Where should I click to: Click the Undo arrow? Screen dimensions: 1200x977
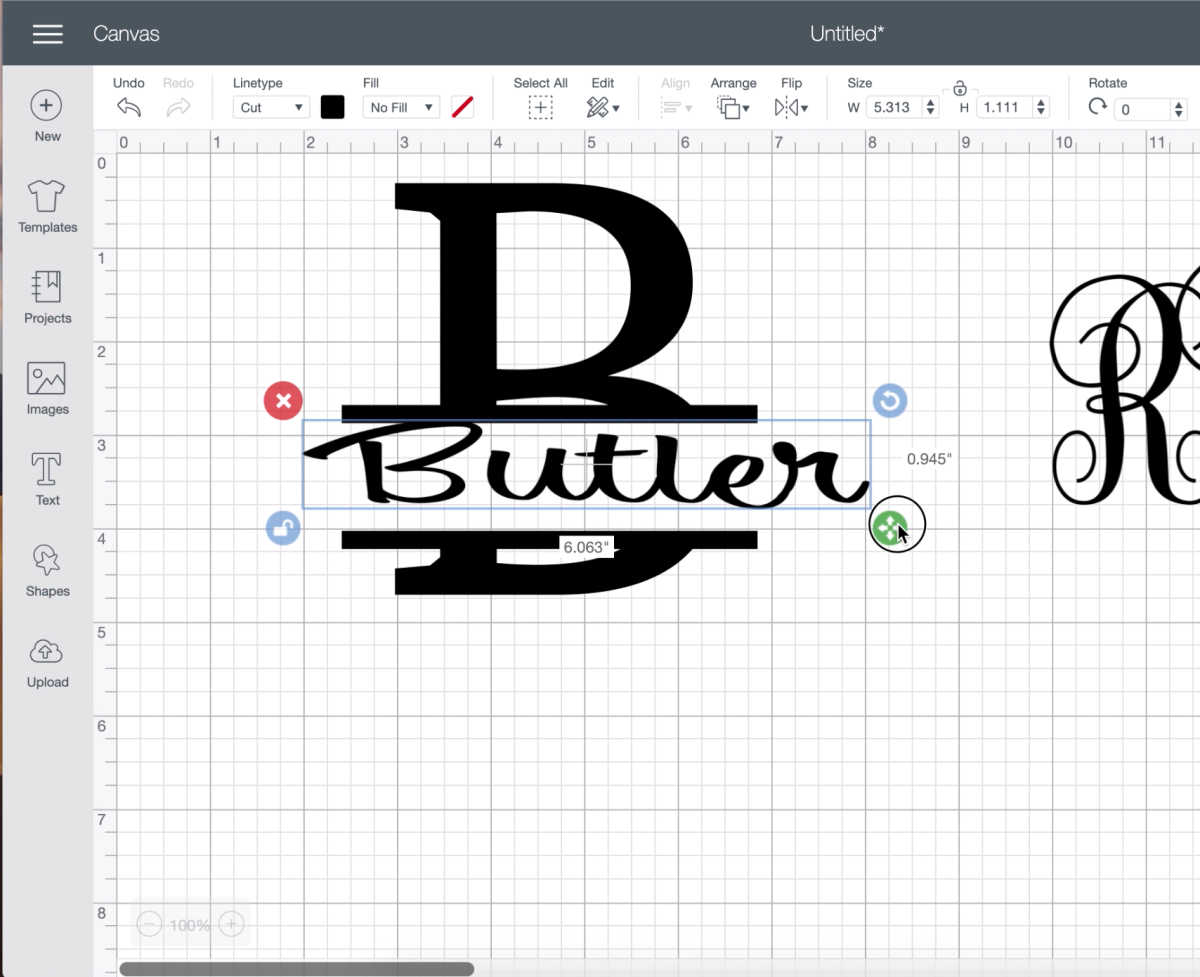[x=129, y=108]
